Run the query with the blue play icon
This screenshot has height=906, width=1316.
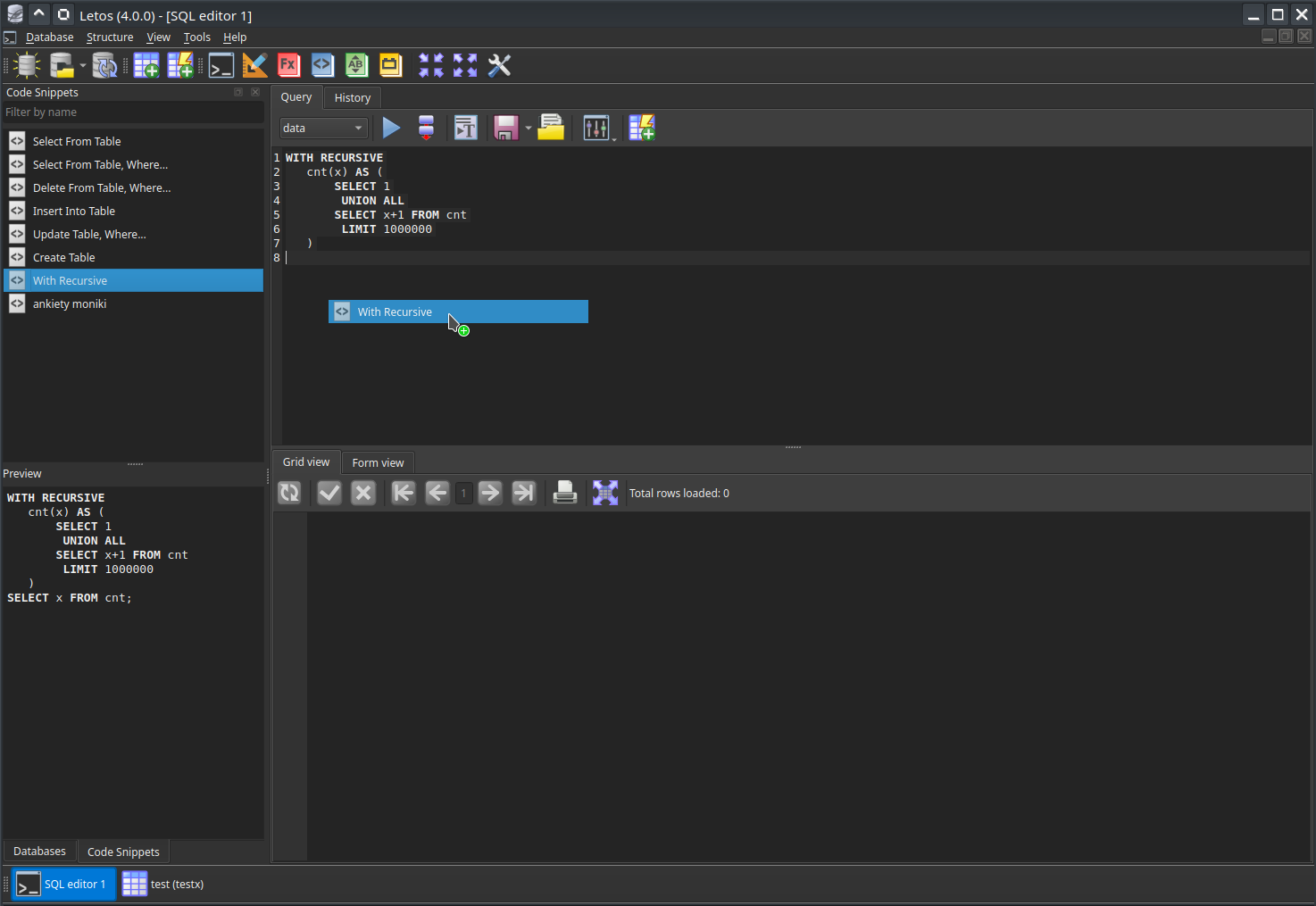click(x=391, y=128)
